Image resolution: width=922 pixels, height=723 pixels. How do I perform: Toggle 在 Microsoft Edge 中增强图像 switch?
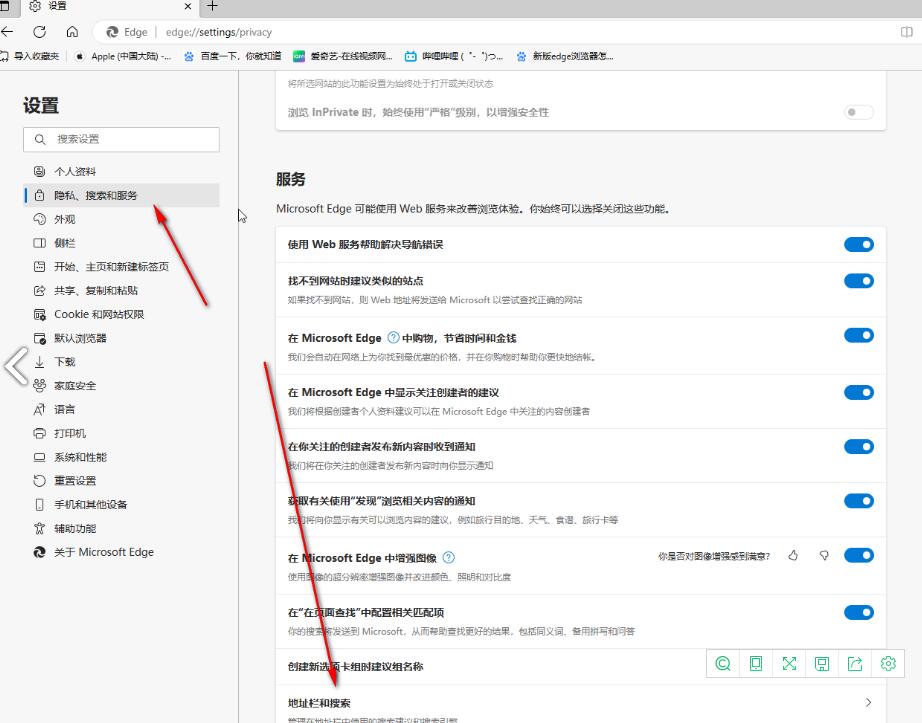click(x=858, y=555)
